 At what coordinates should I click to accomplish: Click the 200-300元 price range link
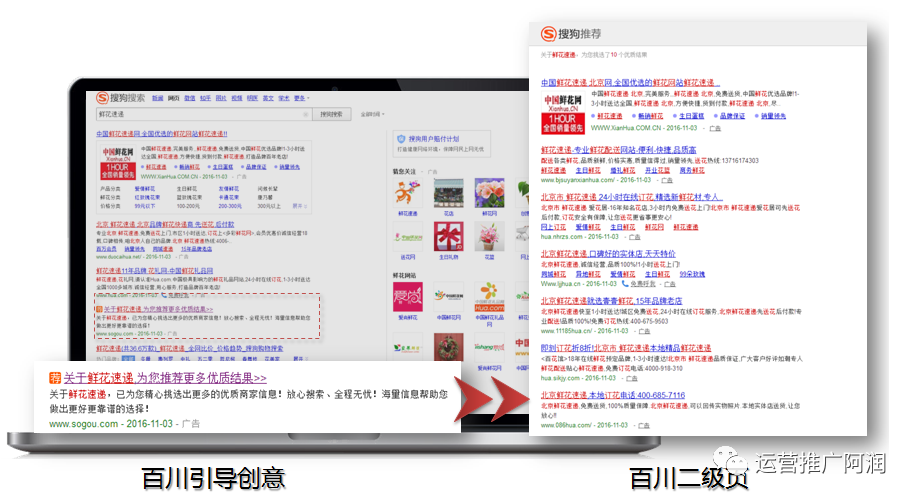point(230,206)
